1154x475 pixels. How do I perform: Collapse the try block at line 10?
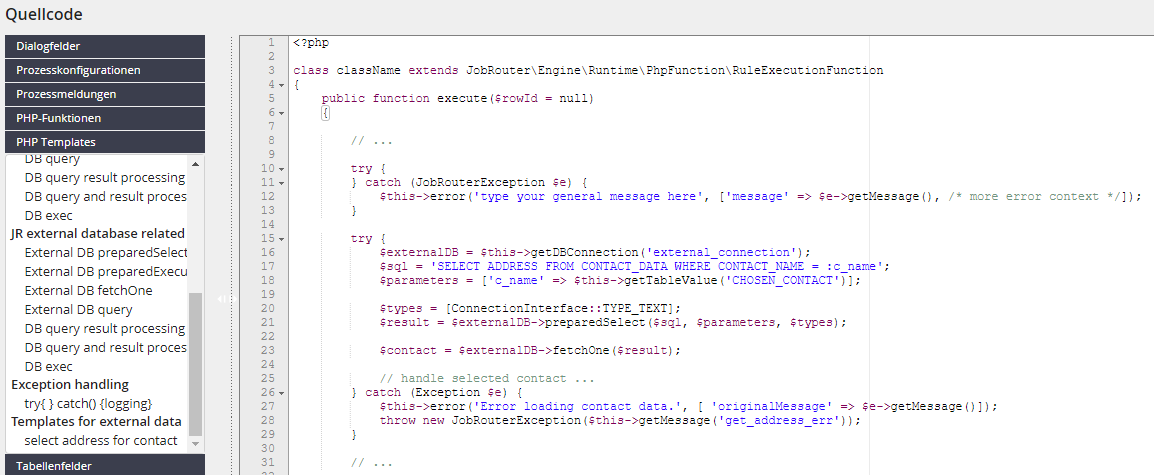(x=283, y=169)
